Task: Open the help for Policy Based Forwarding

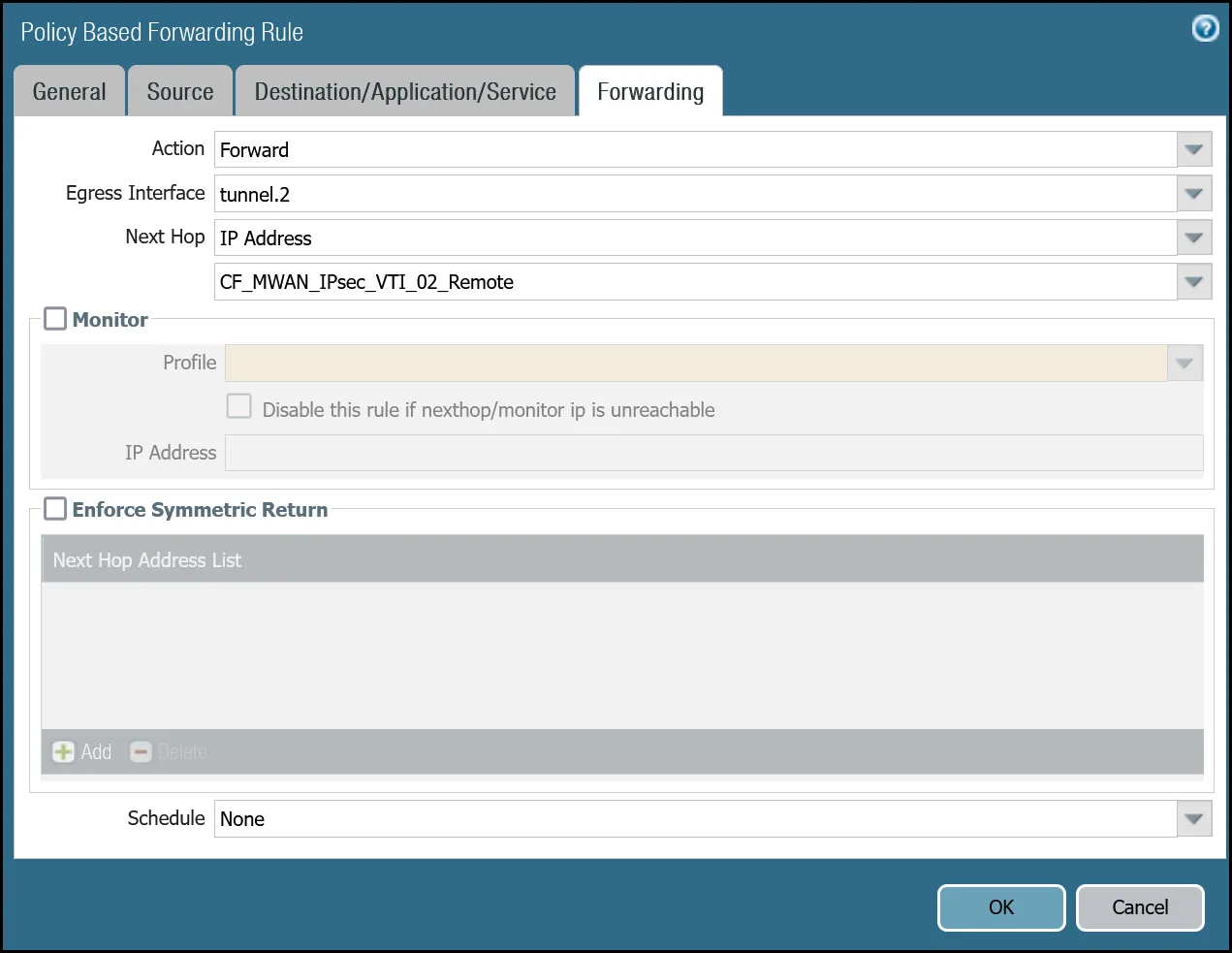Action: [x=1204, y=28]
